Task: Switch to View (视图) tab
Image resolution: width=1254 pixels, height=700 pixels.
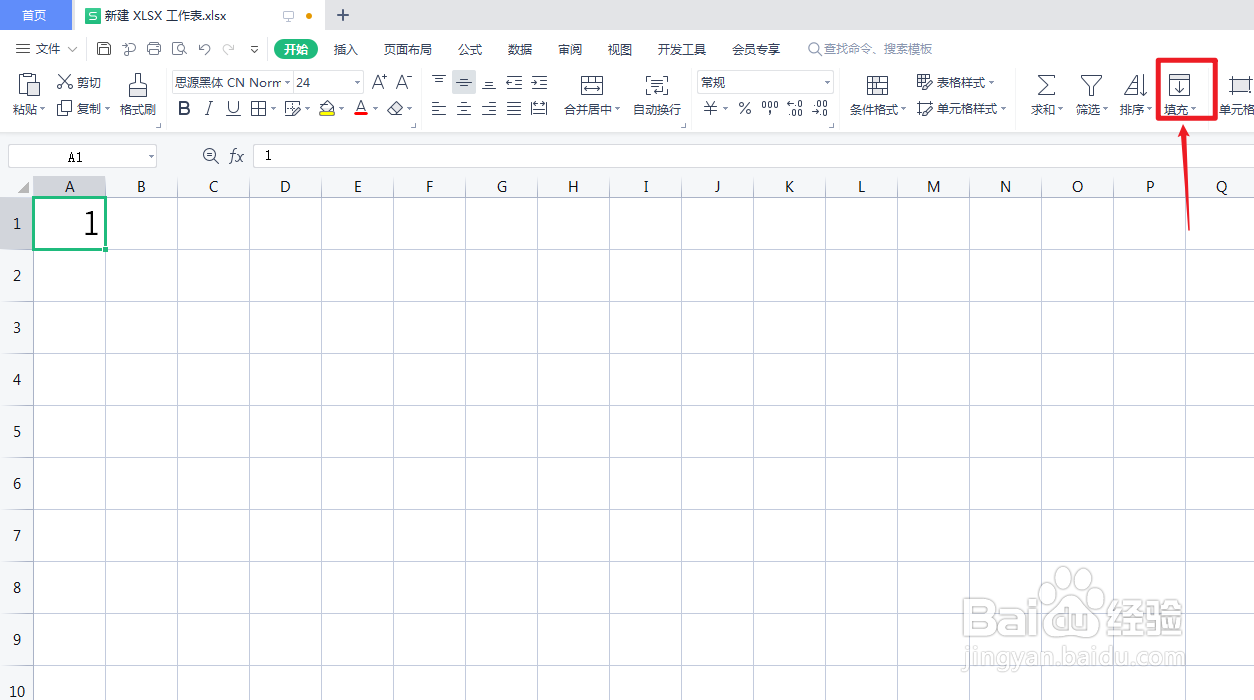Action: (620, 49)
